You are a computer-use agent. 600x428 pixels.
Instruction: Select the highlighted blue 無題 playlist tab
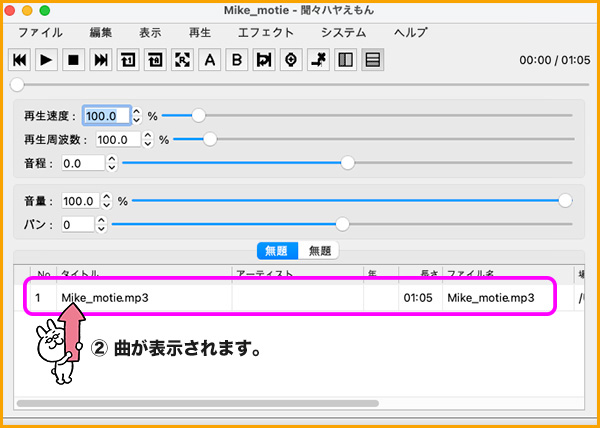point(277,251)
